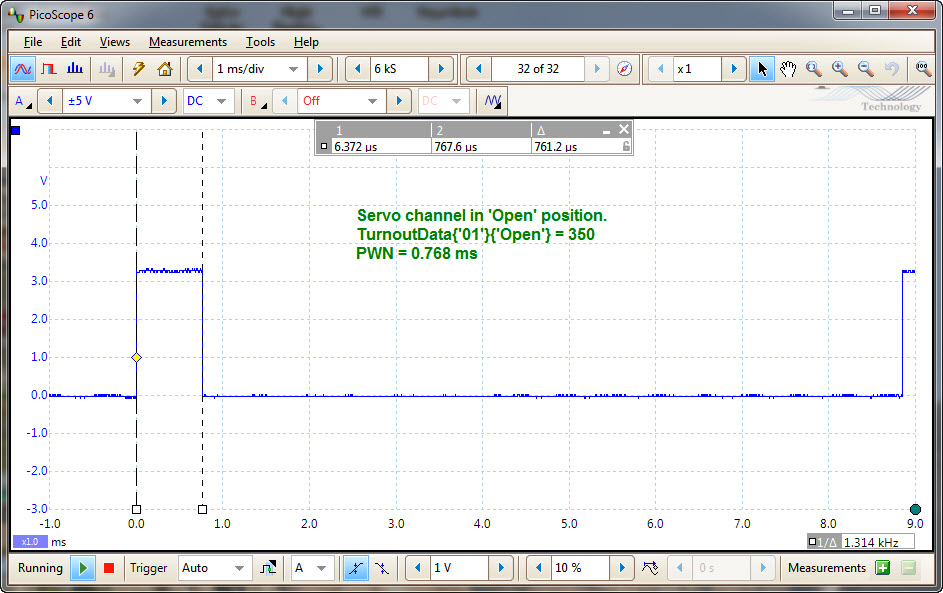Open the Tools menu
Screen dimensions: 943x593
pos(260,42)
